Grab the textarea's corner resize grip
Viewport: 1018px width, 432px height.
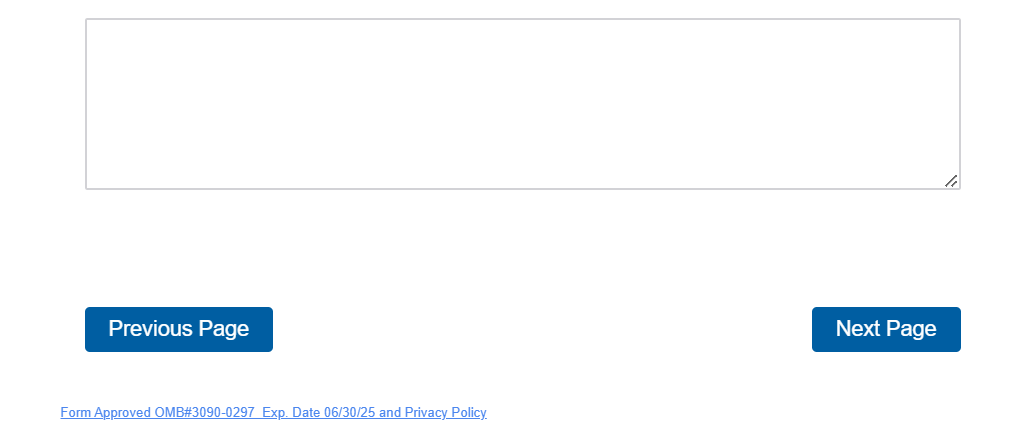[951, 181]
